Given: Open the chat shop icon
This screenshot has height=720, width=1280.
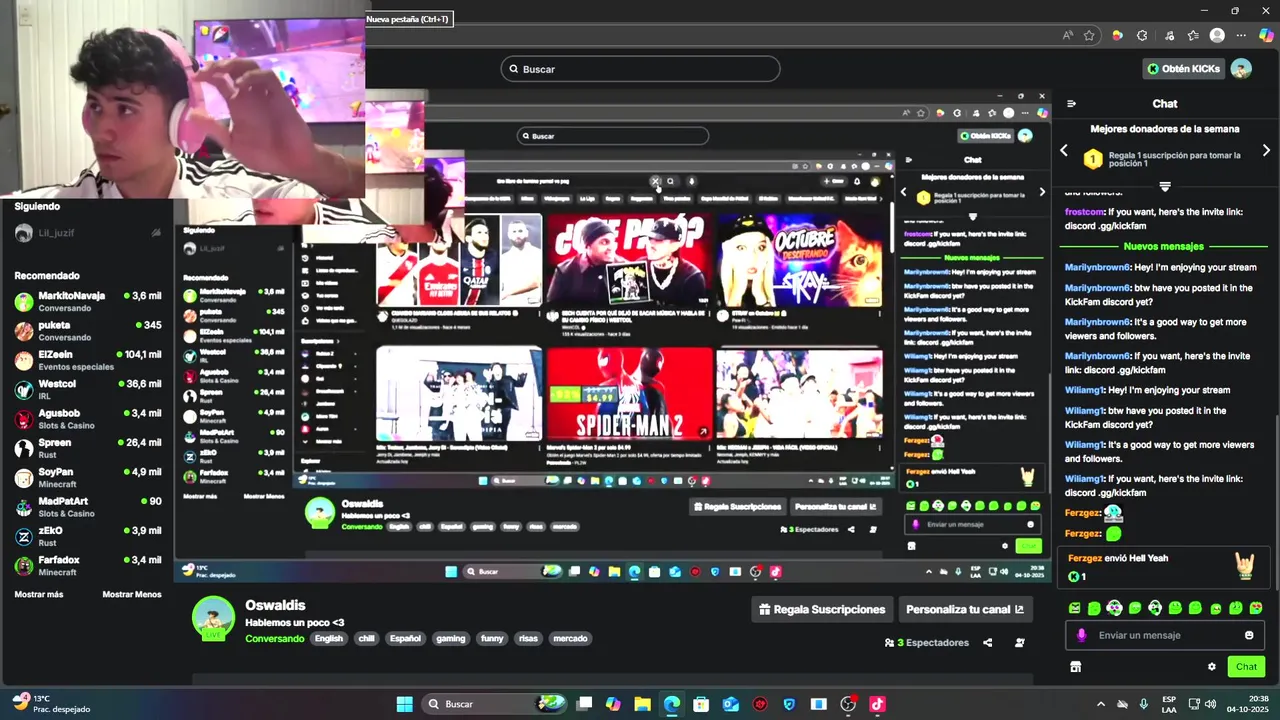Looking at the screenshot, I should 1075,667.
